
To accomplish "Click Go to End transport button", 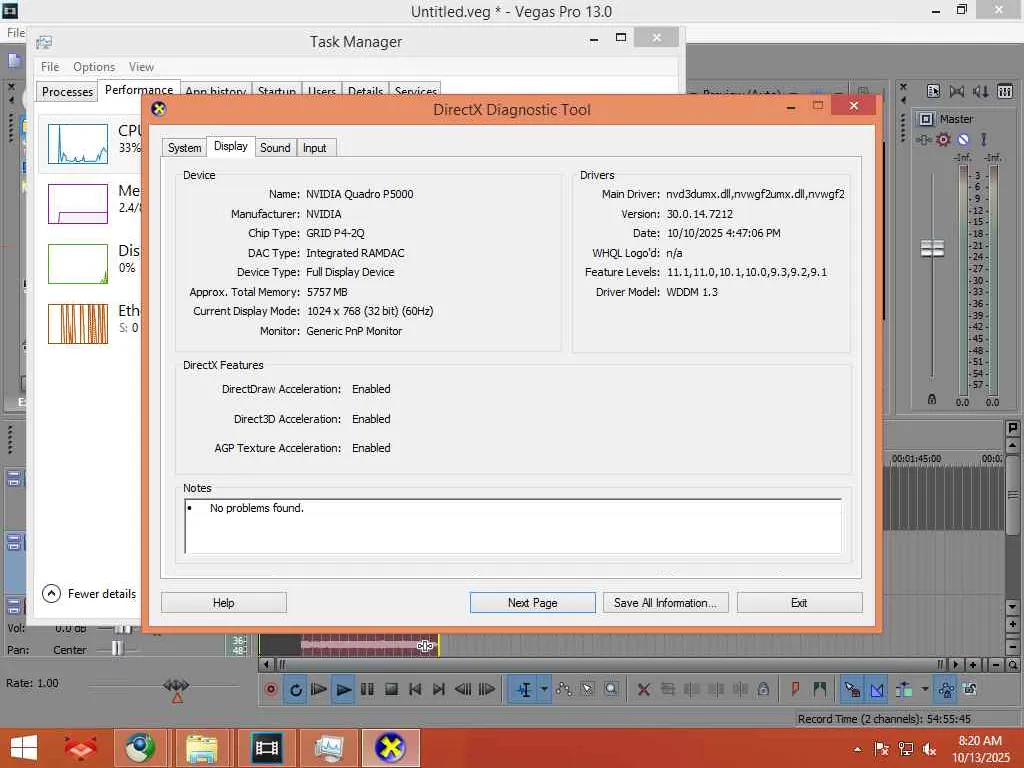I will pos(439,689).
